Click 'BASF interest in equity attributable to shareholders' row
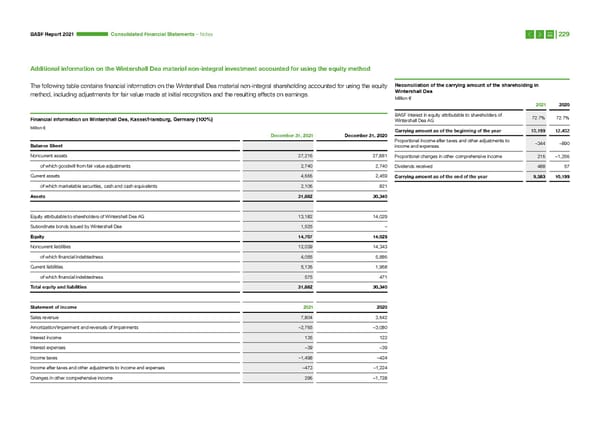The width and height of the screenshot is (600, 424). pos(448,117)
